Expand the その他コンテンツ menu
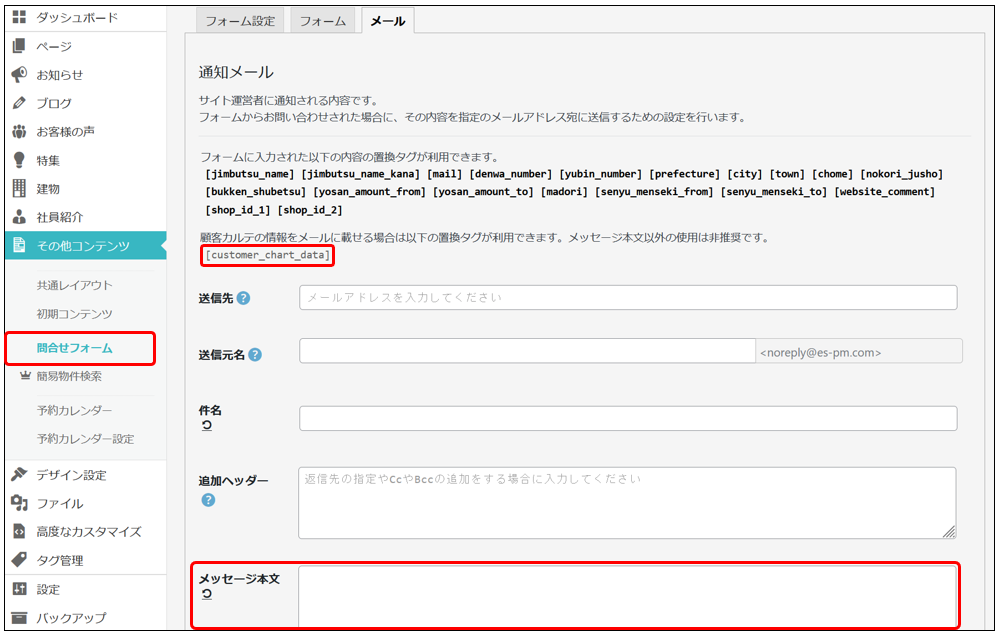The width and height of the screenshot is (1000, 636). 83,245
